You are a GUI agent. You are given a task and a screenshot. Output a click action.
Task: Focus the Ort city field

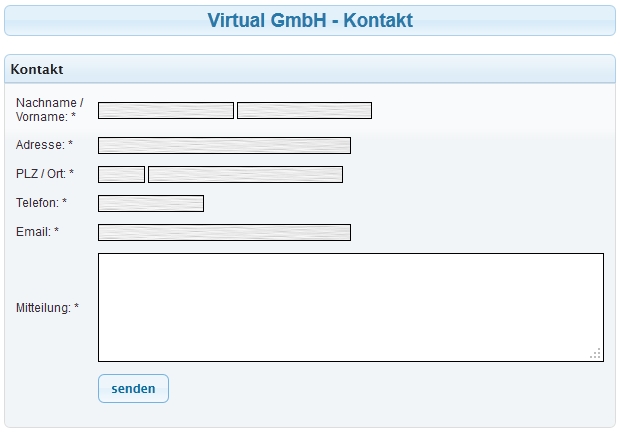(x=245, y=175)
